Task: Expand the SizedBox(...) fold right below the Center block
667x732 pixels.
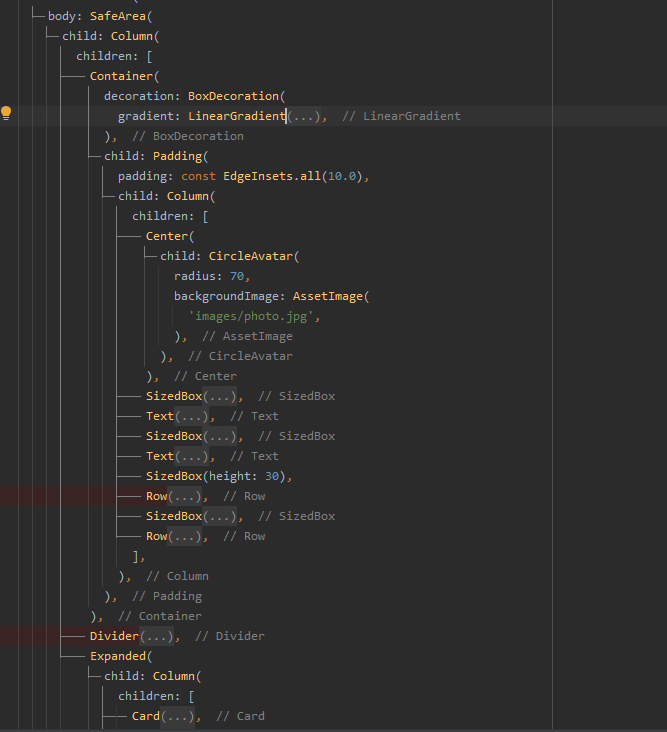Action: click(x=219, y=396)
